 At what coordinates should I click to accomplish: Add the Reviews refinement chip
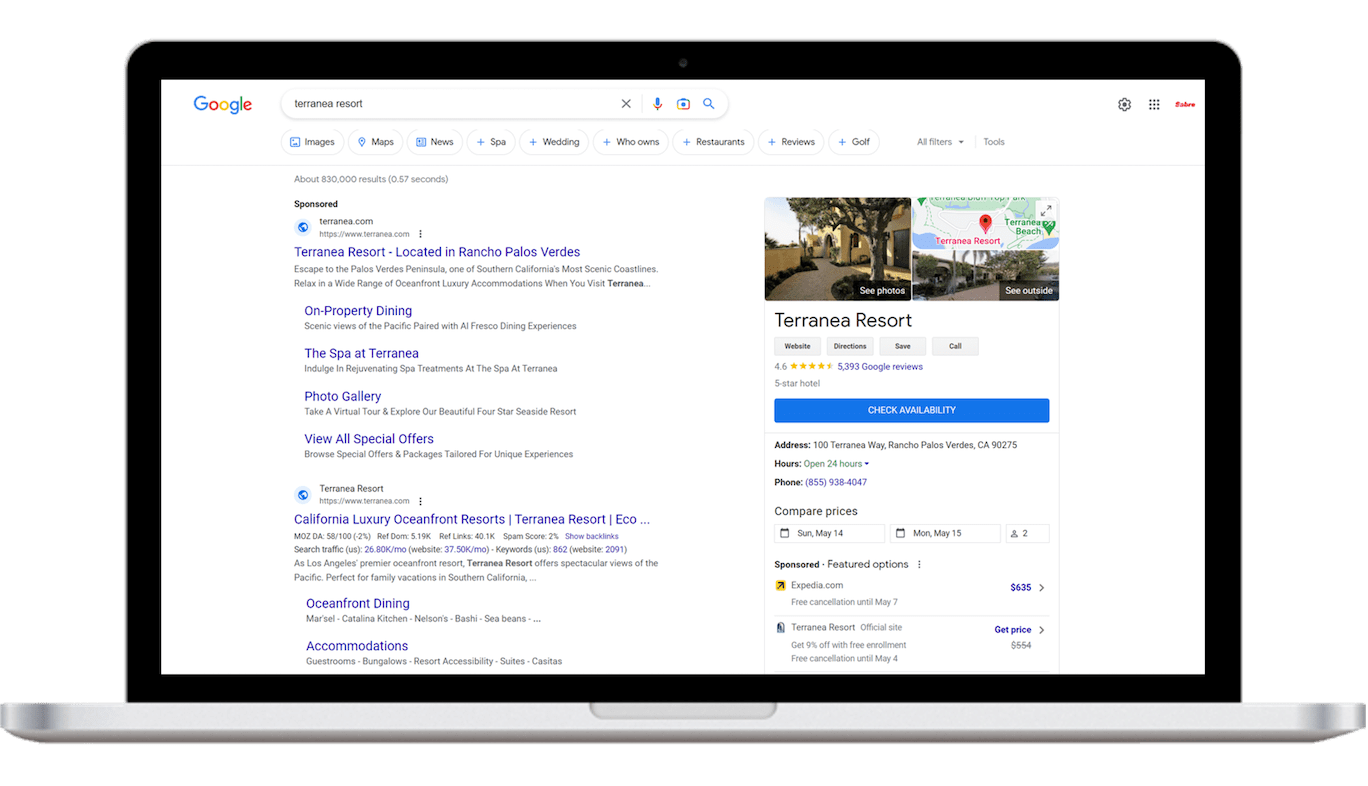pyautogui.click(x=790, y=142)
